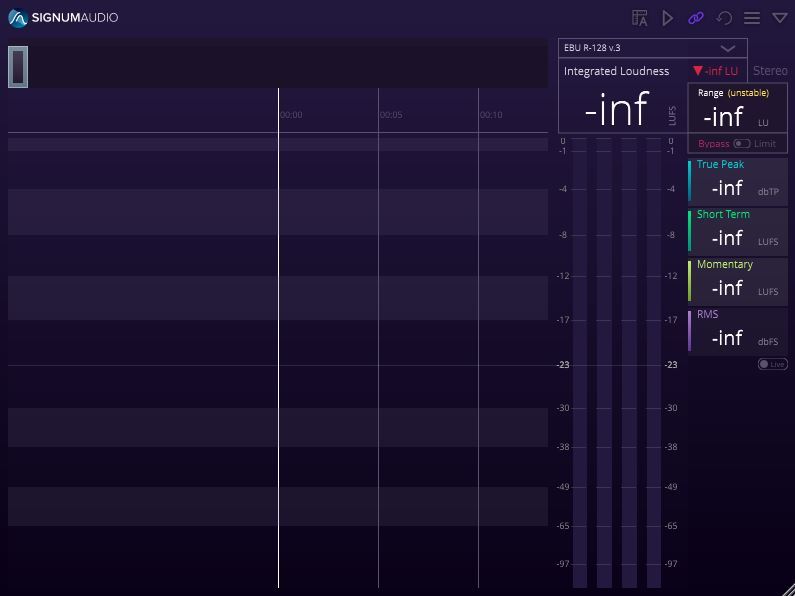Image resolution: width=795 pixels, height=596 pixels.
Task: Click the Stereo channel mode label
Action: 769,71
